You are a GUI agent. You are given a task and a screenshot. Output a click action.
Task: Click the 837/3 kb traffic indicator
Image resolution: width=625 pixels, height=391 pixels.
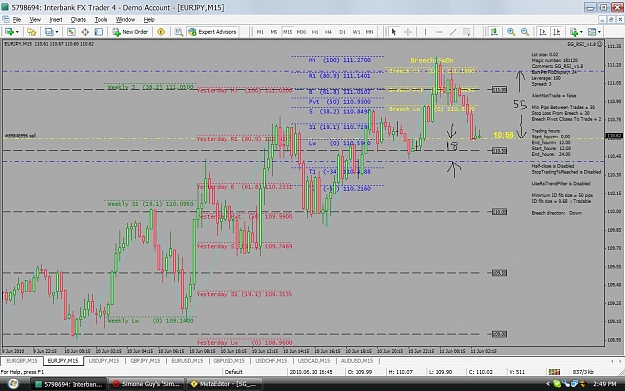click(583, 372)
